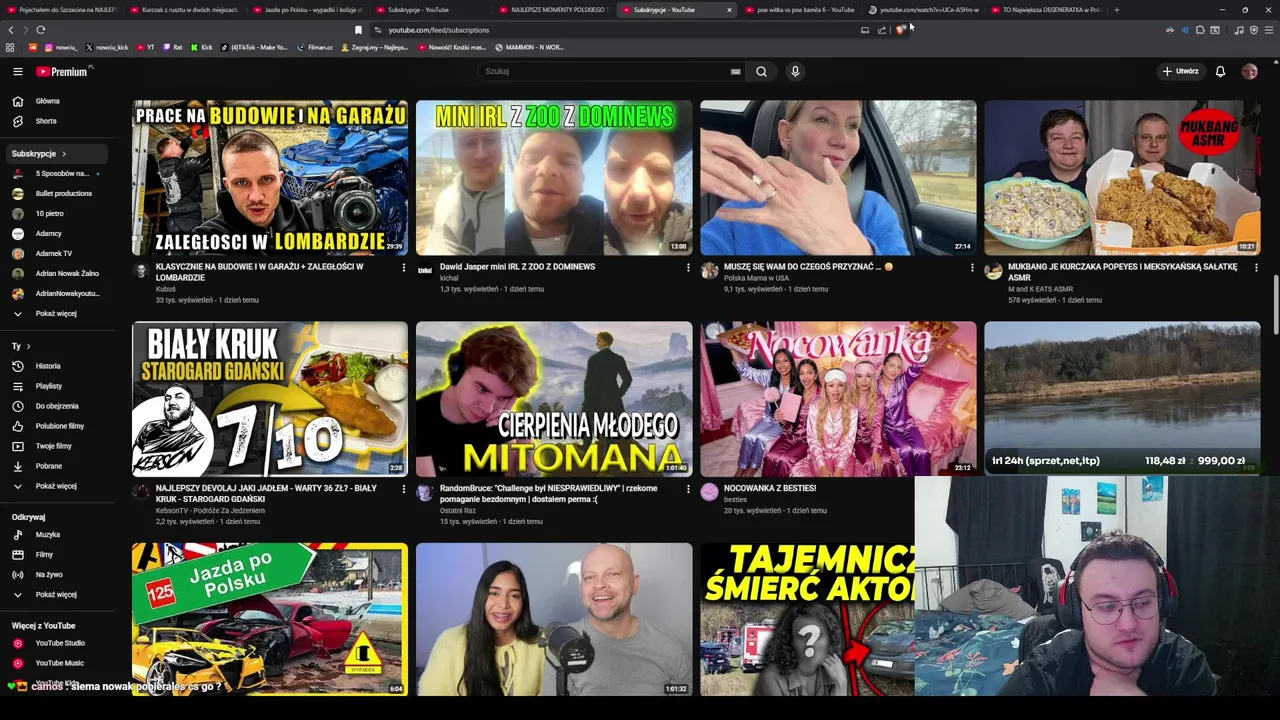Open Filman.cc bookmark
The height and width of the screenshot is (720, 1280).
[314, 47]
